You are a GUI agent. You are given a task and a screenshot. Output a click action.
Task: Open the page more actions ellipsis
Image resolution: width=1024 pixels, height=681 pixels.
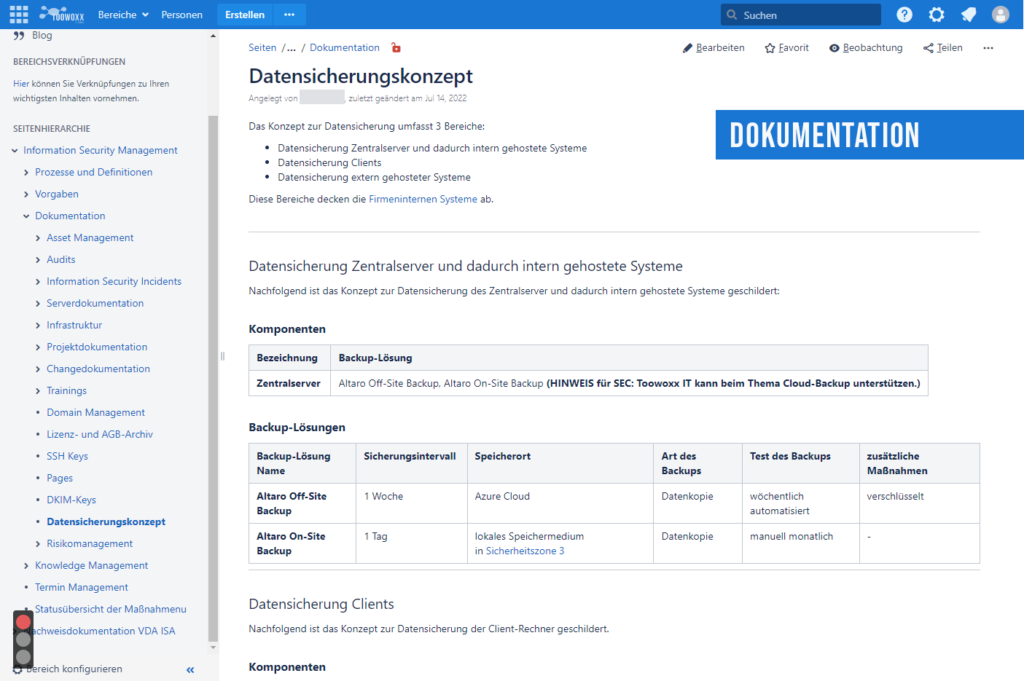coord(988,48)
